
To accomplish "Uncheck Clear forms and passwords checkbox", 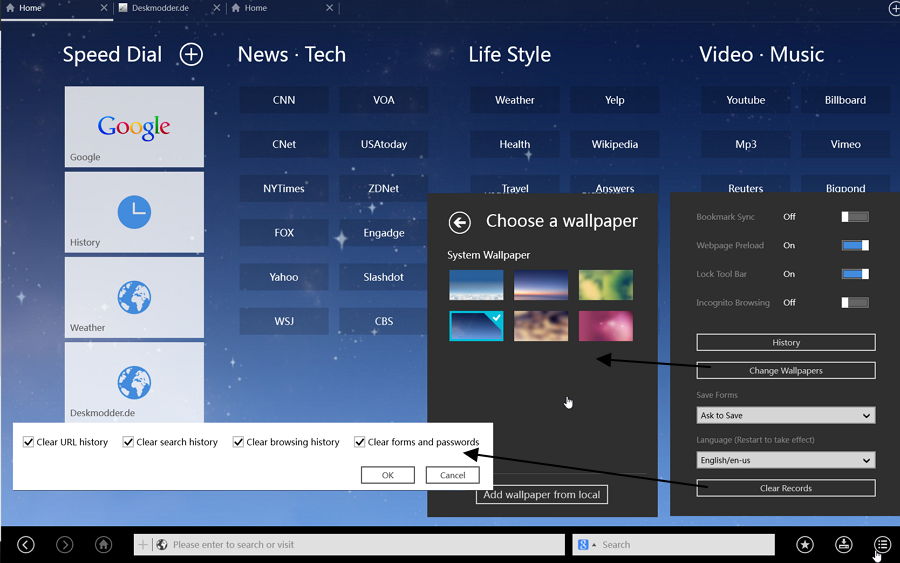I will tap(360, 442).
